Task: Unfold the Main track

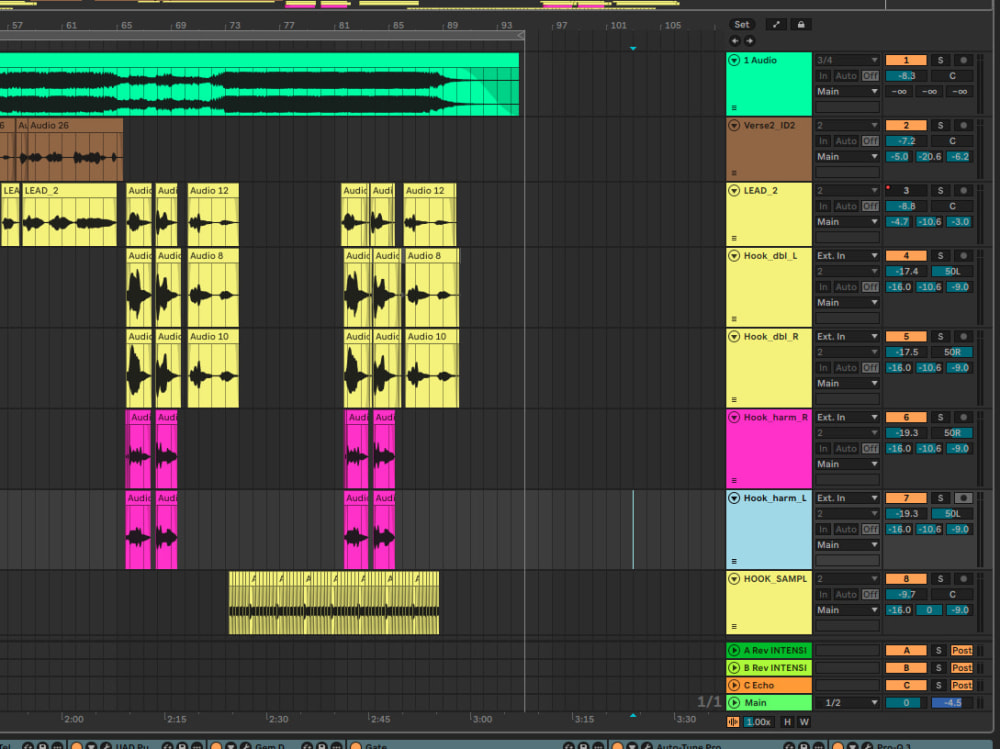Action: [734, 702]
